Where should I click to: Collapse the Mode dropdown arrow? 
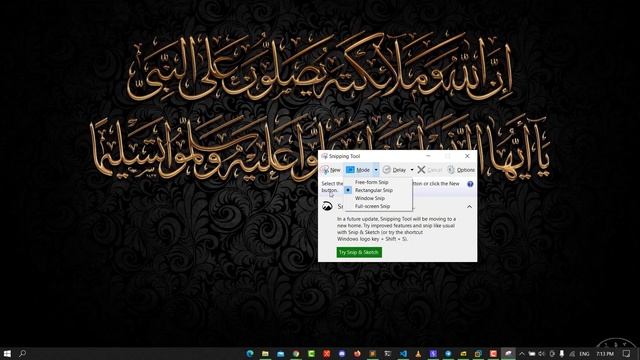(376, 170)
